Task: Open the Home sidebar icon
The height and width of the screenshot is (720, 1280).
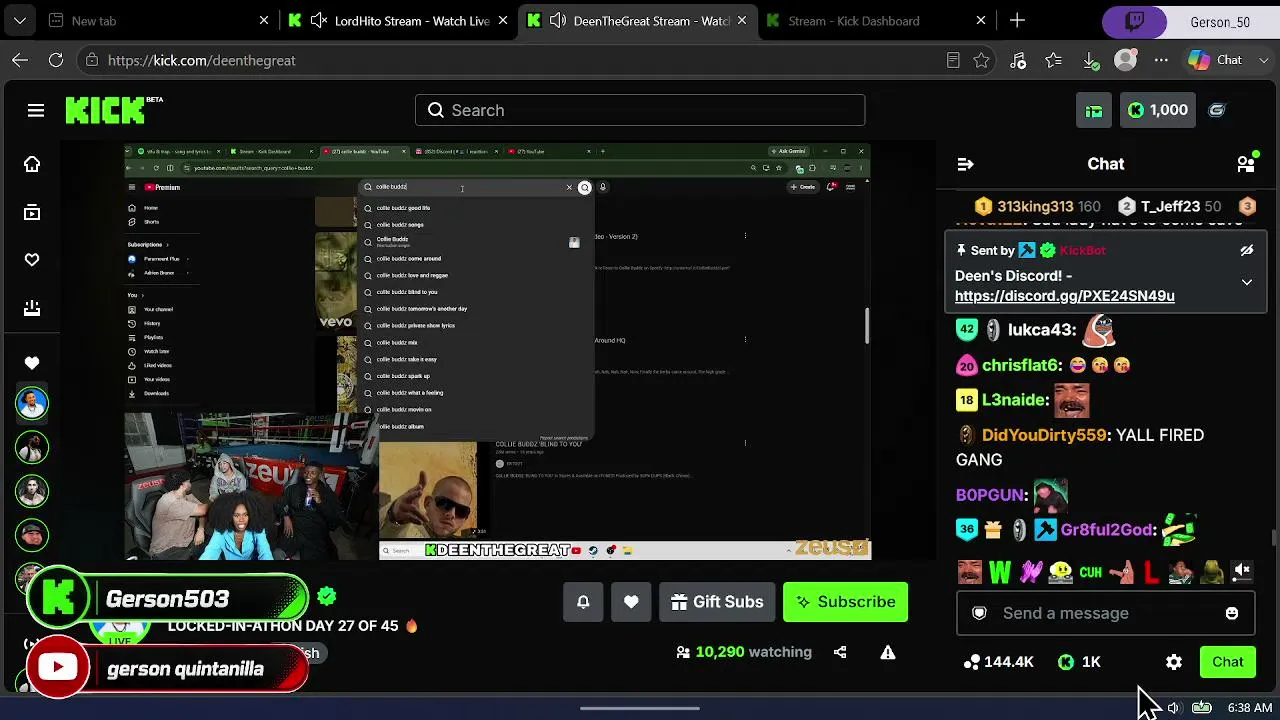Action: click(x=32, y=164)
